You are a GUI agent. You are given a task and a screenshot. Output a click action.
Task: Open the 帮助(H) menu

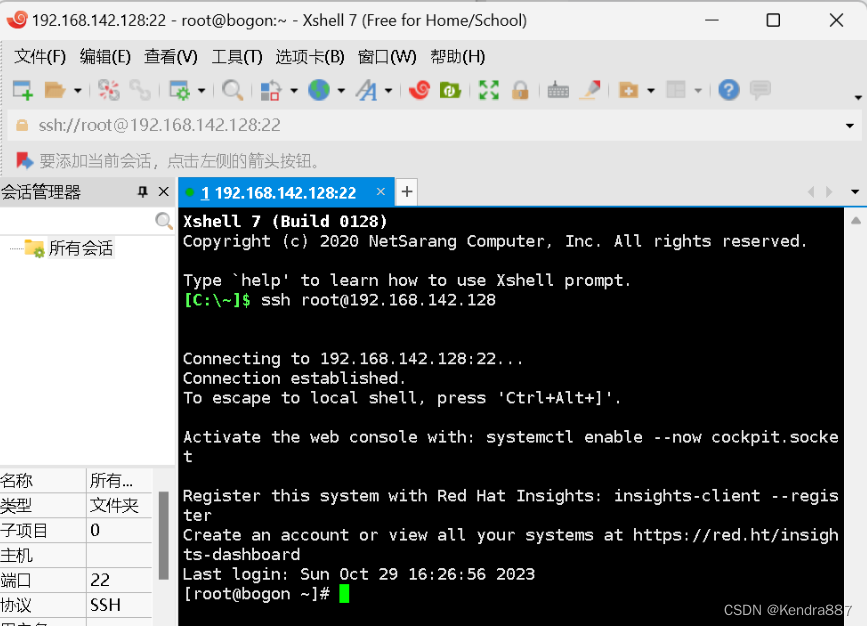[x=457, y=56]
